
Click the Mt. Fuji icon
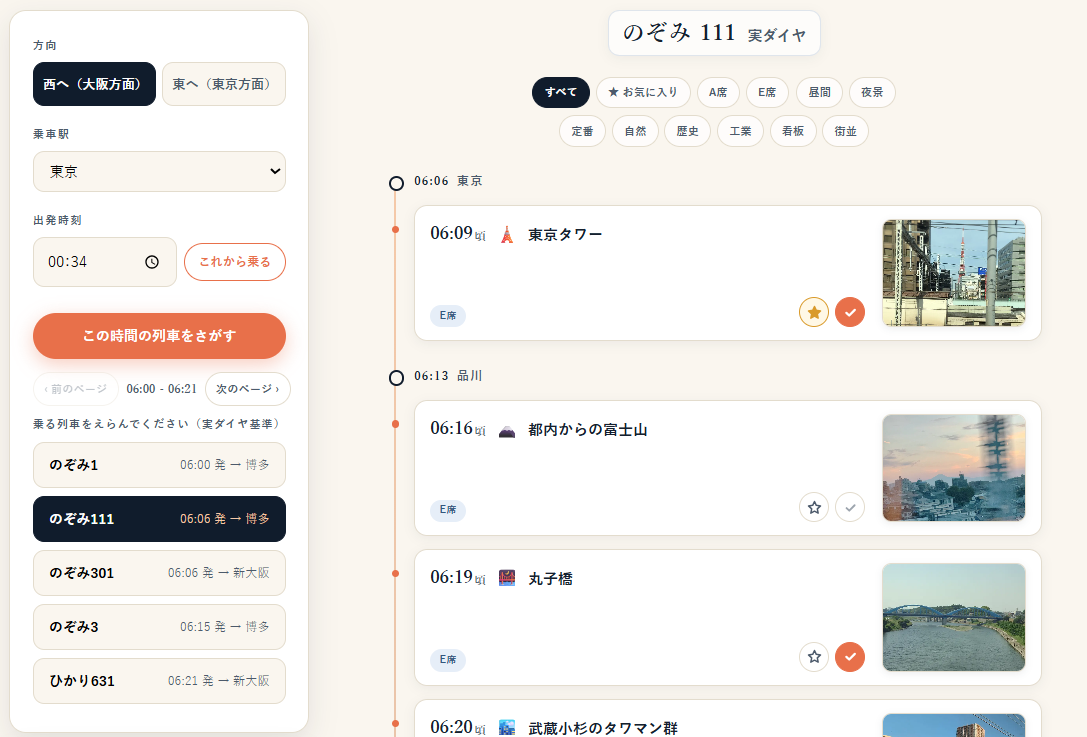pos(507,431)
